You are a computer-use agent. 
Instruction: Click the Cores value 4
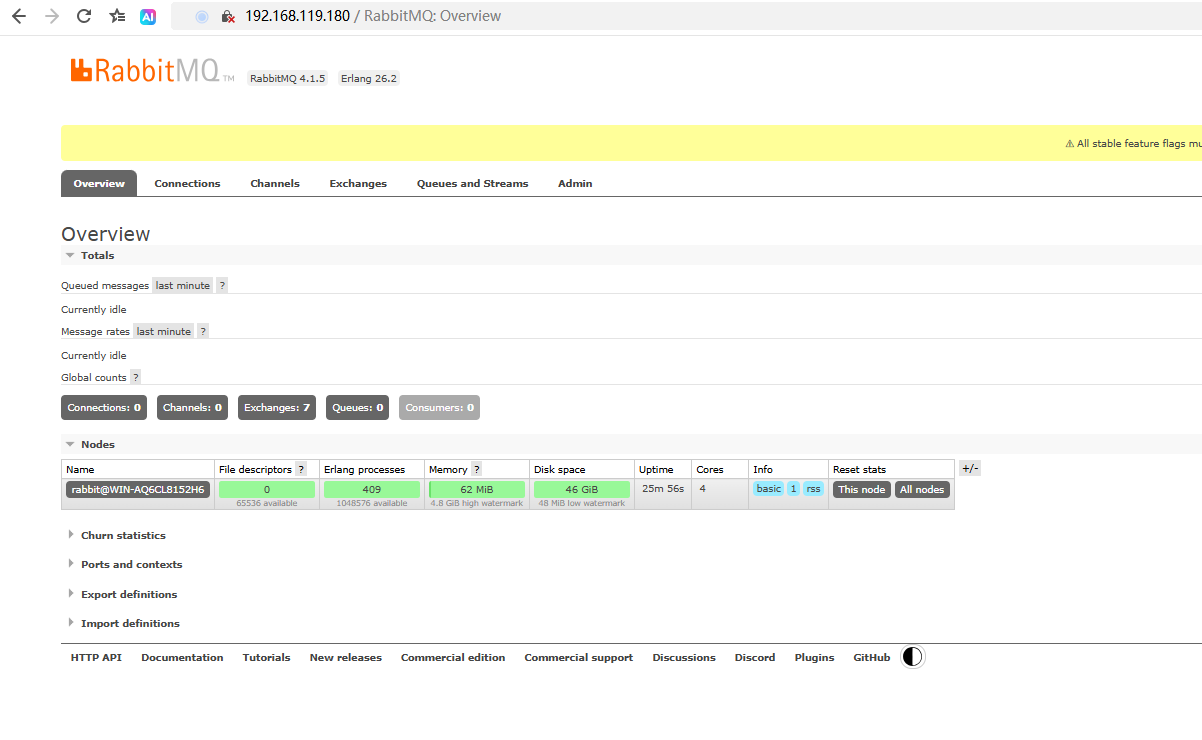pyautogui.click(x=703, y=488)
